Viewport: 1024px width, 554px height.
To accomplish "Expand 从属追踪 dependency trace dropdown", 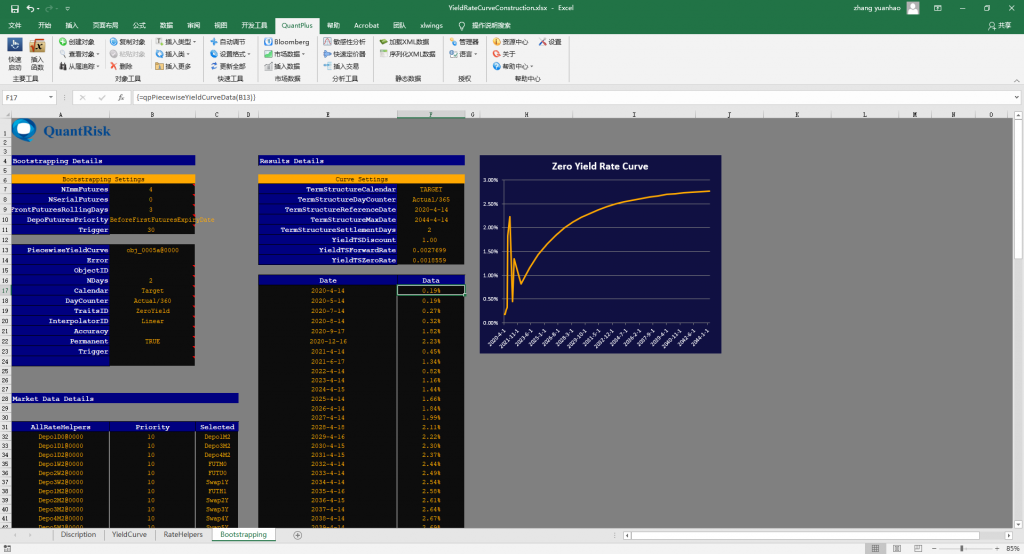I will pos(98,66).
